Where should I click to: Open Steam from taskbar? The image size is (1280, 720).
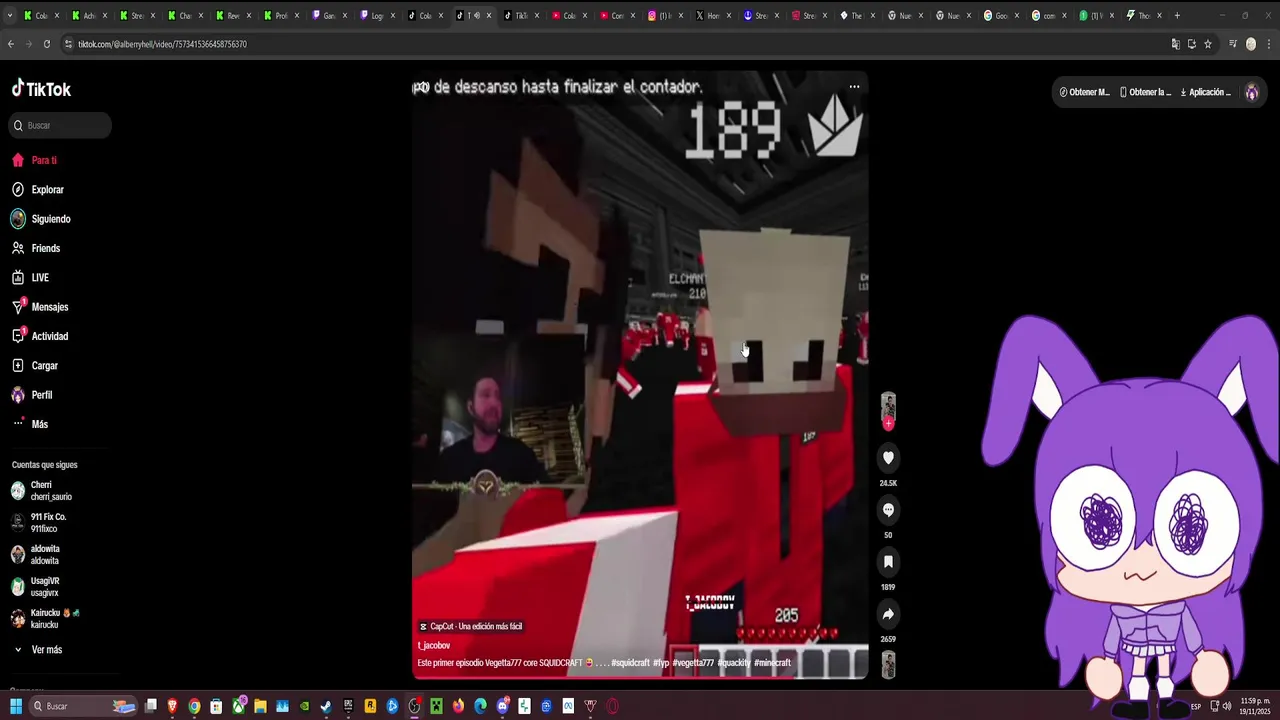coord(326,706)
